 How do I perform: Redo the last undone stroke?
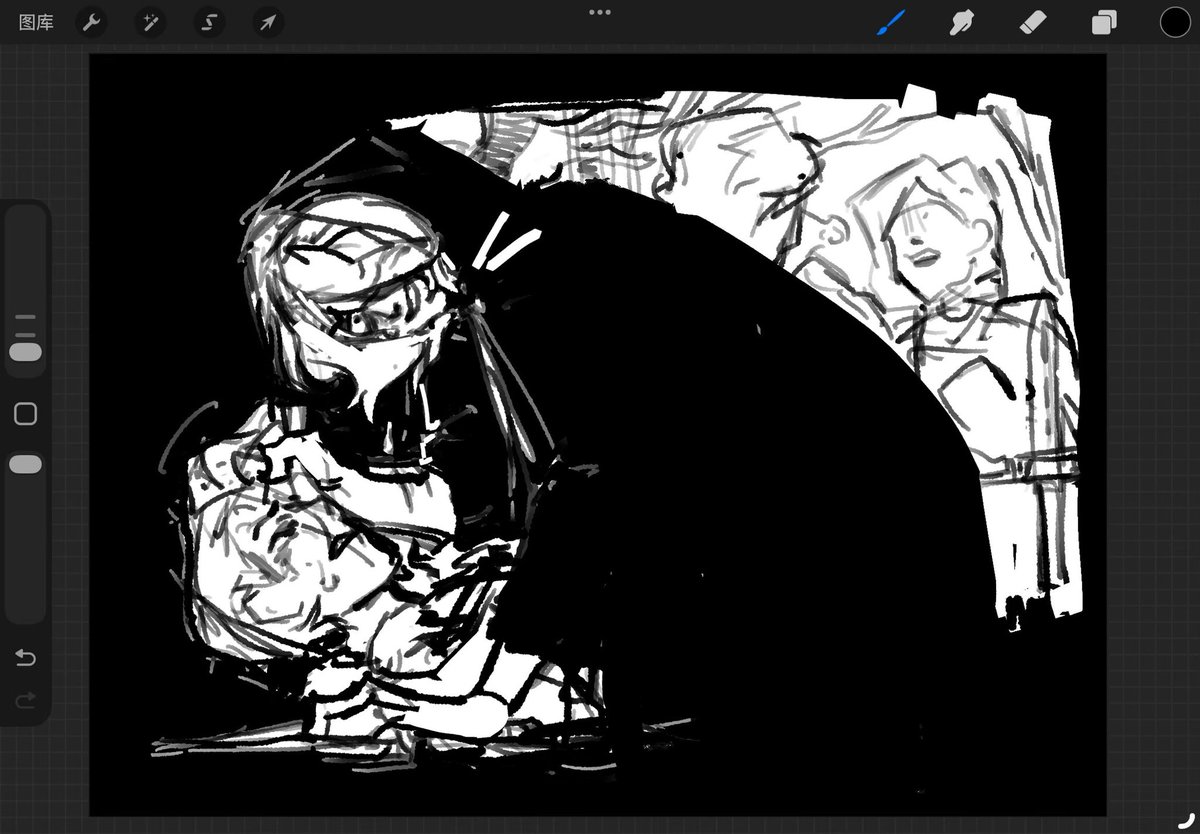[25, 699]
